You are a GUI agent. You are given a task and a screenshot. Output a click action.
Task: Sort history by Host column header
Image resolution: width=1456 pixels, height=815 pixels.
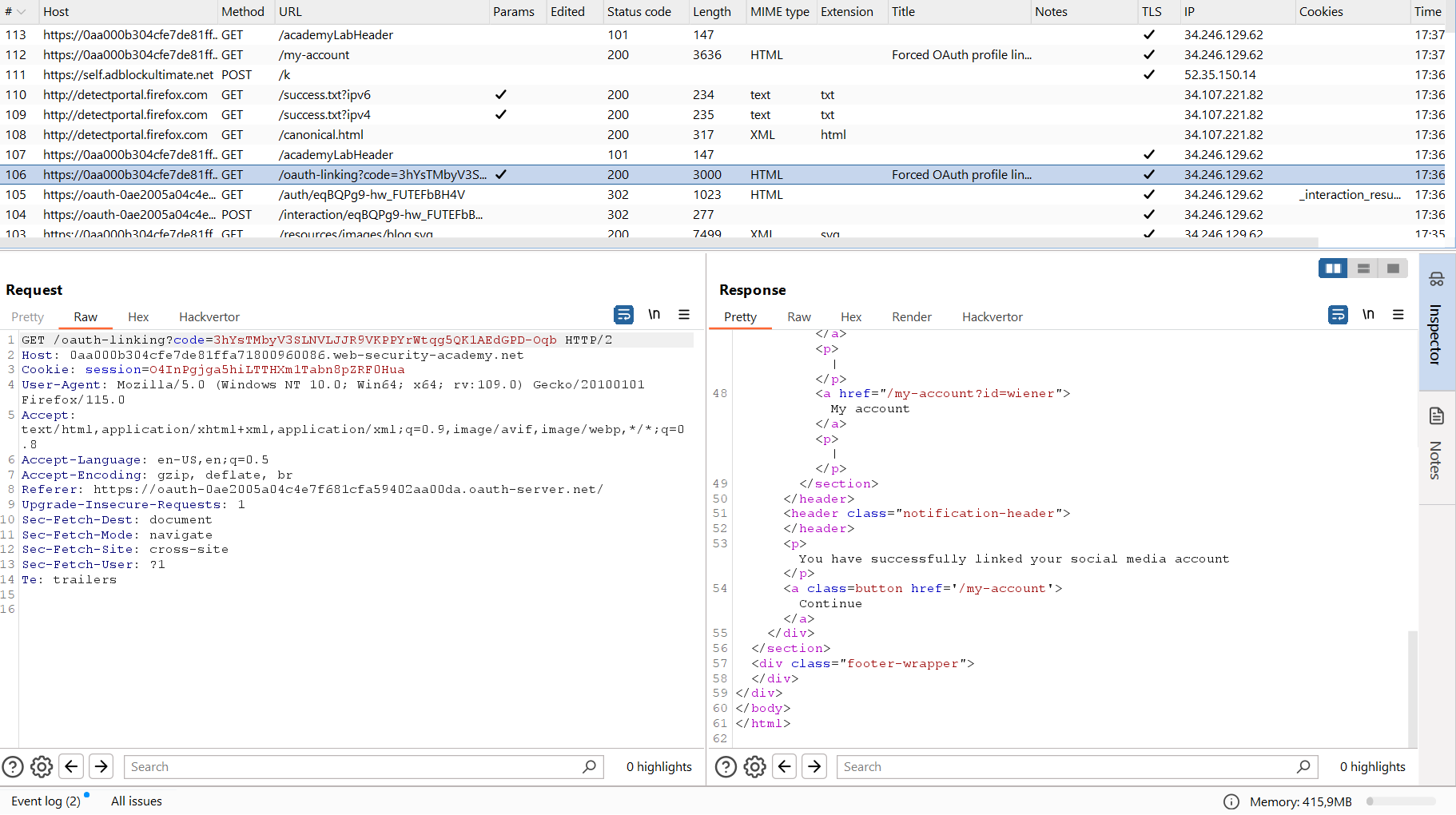pos(128,12)
